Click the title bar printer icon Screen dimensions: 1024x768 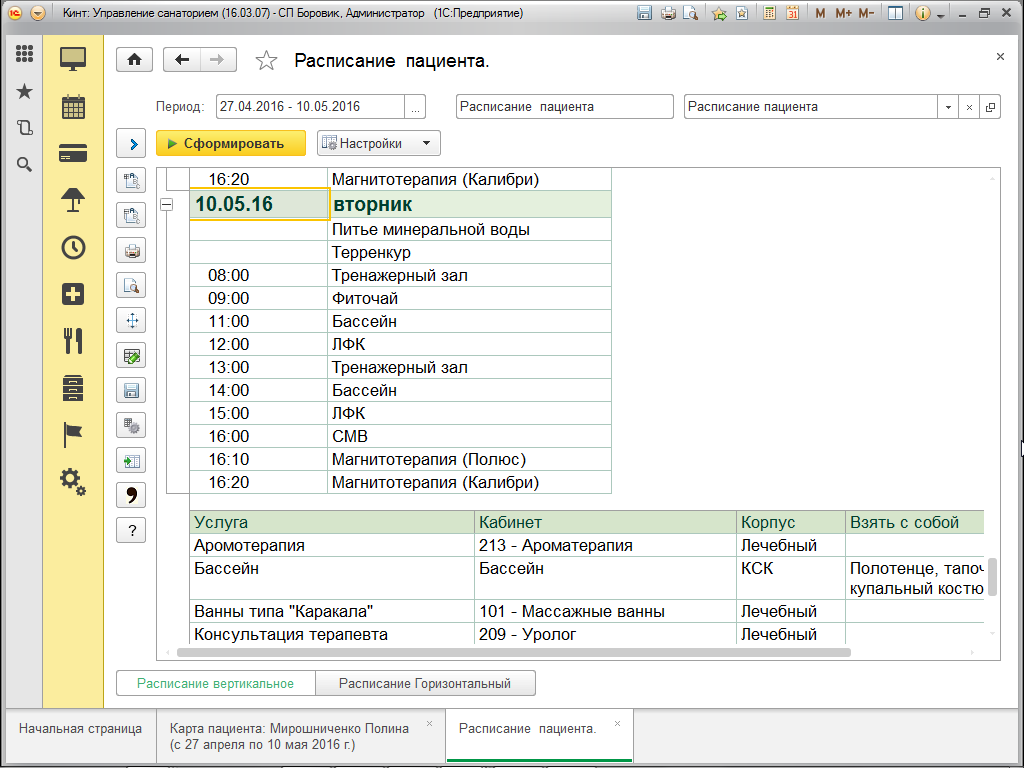pyautogui.click(x=667, y=13)
